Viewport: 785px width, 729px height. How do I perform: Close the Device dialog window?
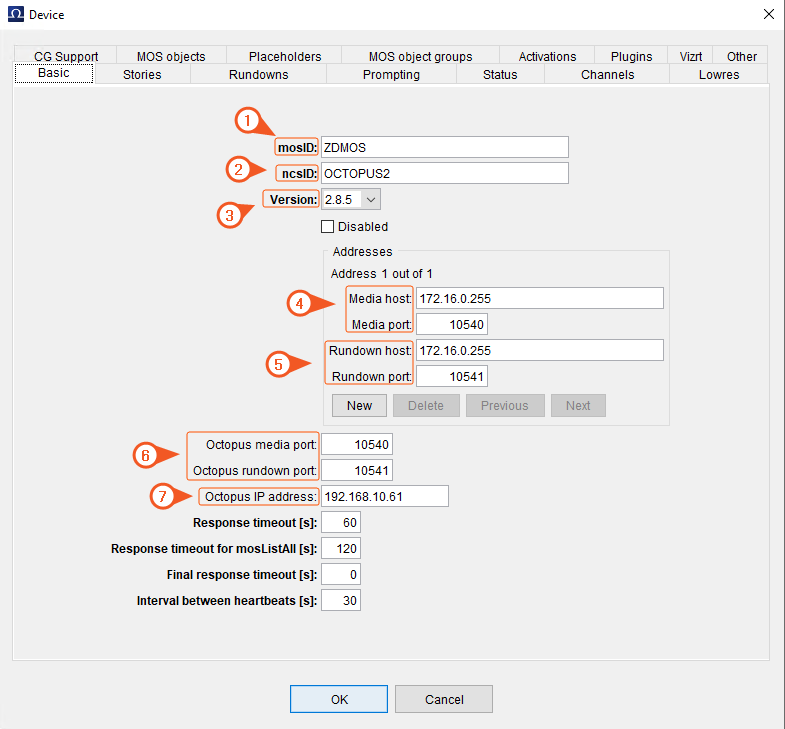point(768,14)
